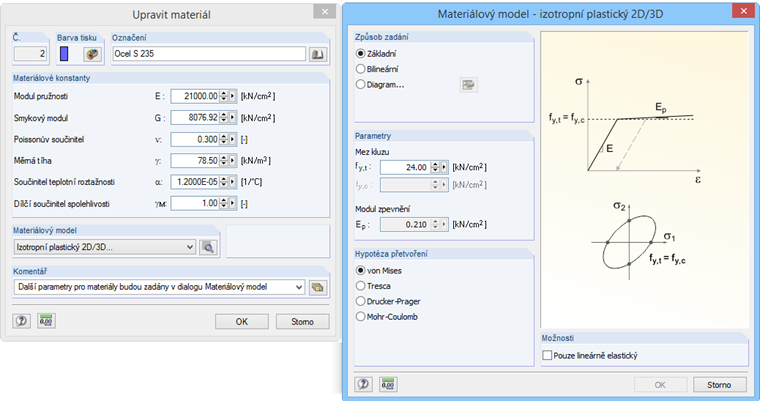Click the edit diagram icon beside Diagram option
Image resolution: width=760 pixels, height=403 pixels.
coord(467,85)
